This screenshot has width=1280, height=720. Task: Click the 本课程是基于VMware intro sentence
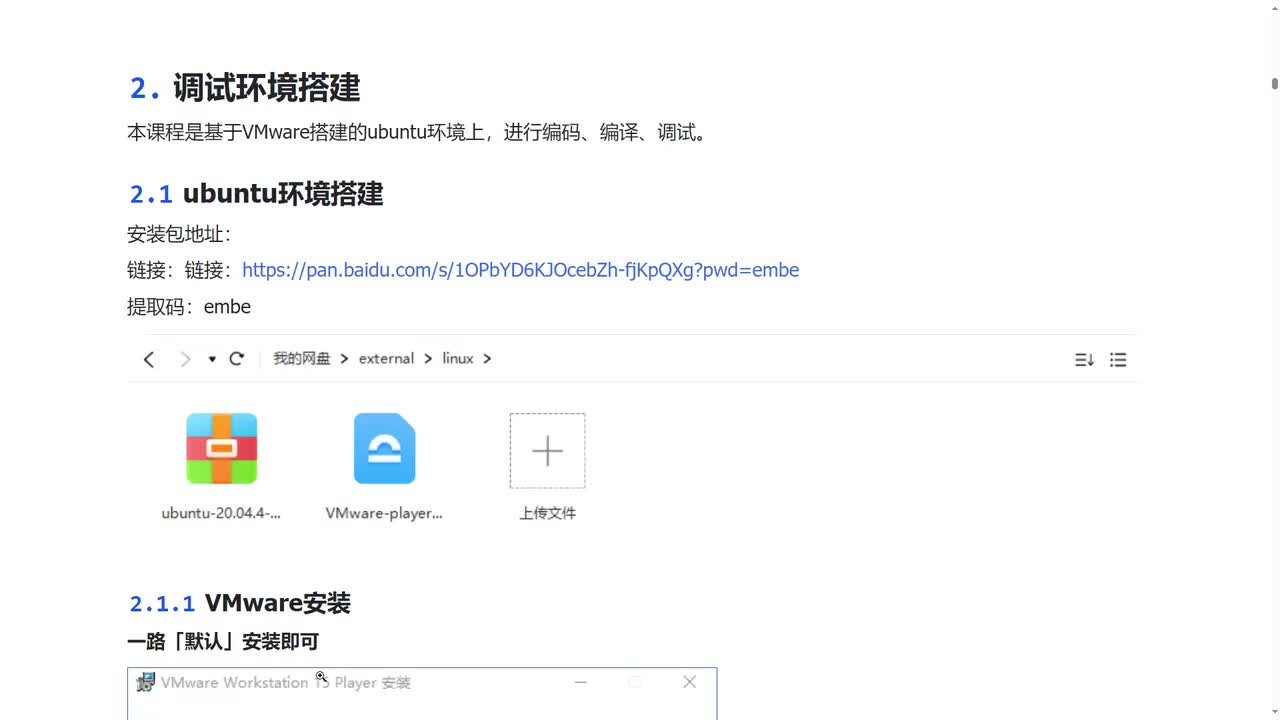(x=419, y=132)
